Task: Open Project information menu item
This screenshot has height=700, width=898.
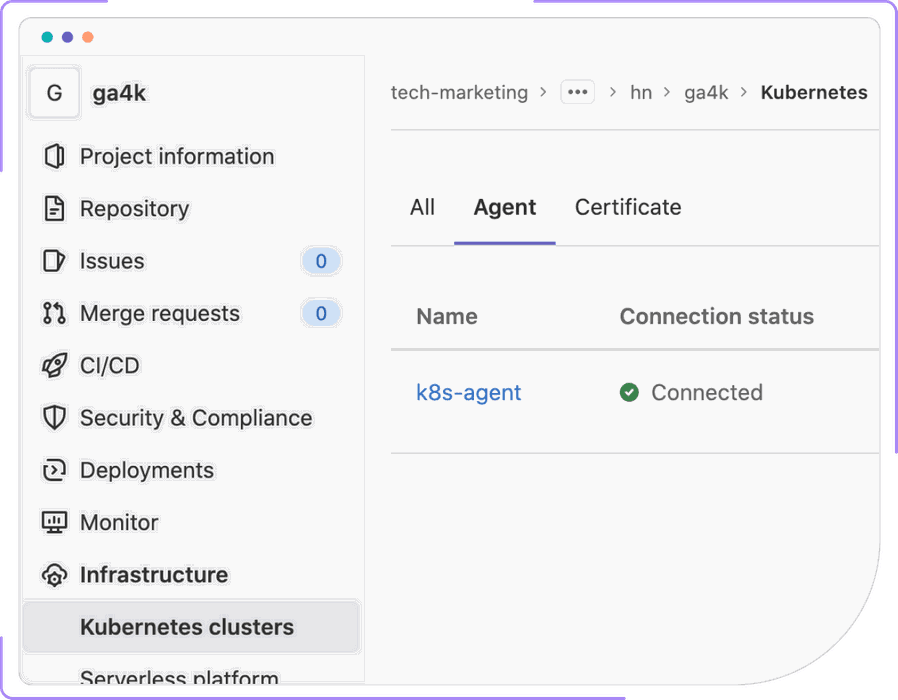Action: (177, 156)
